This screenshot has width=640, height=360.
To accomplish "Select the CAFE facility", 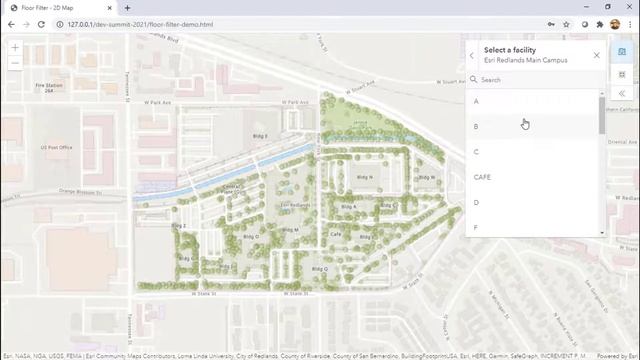I will click(532, 177).
